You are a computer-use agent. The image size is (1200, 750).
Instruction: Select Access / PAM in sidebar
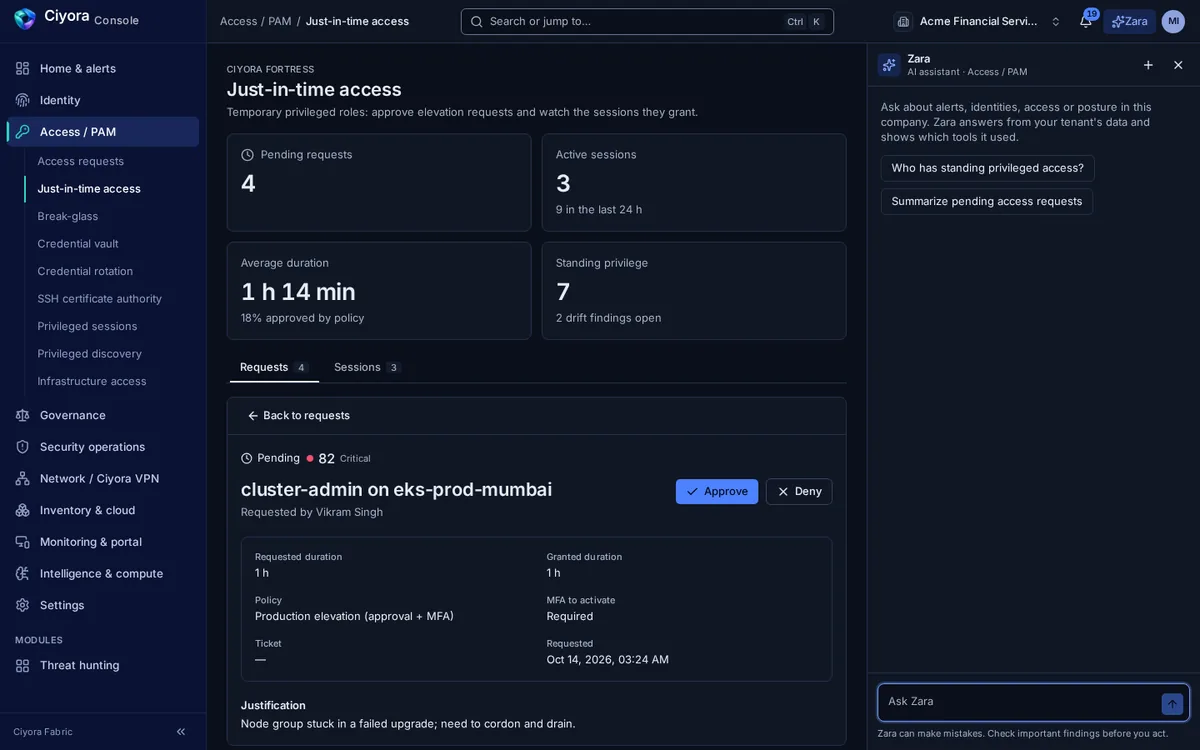point(103,132)
